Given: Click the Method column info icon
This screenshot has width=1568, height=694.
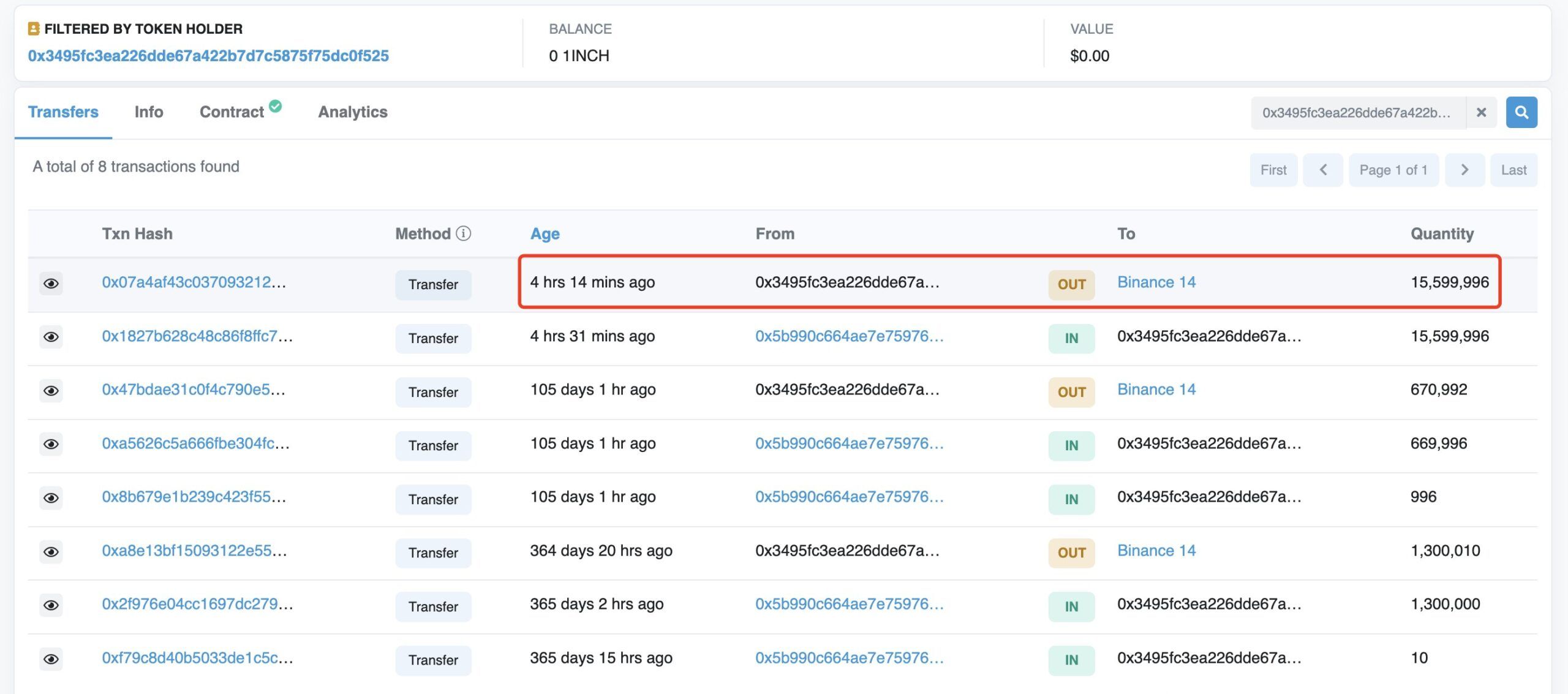Looking at the screenshot, I should 464,233.
